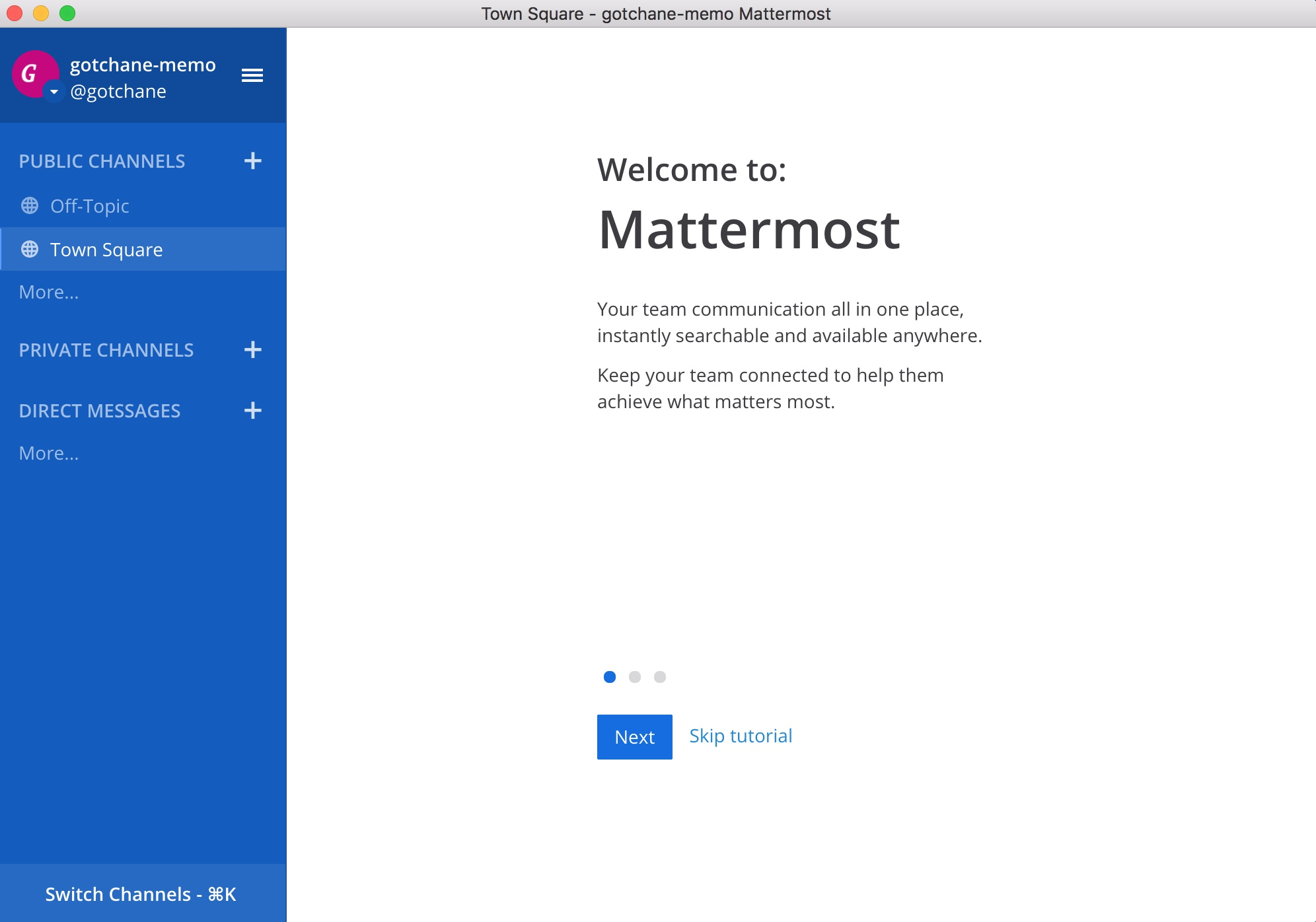Click the gotchane-memo team name

coord(143,65)
